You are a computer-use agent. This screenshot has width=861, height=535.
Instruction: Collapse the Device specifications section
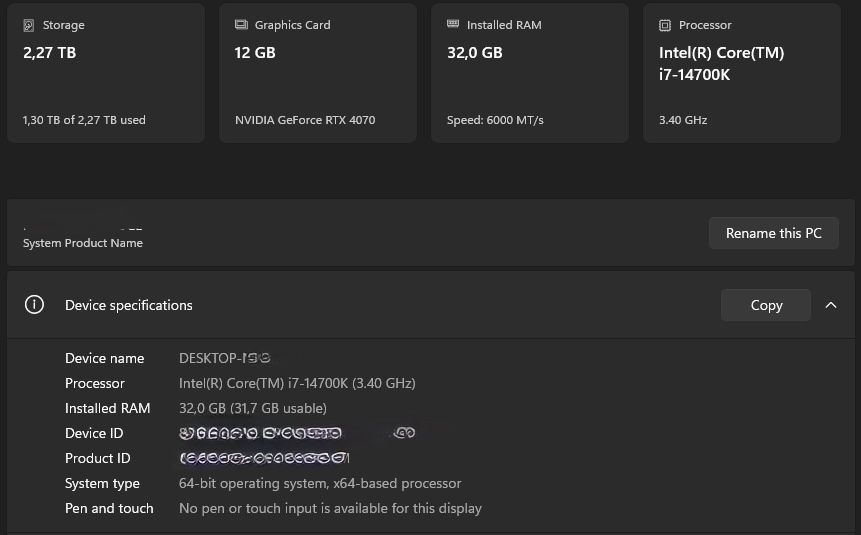(831, 305)
